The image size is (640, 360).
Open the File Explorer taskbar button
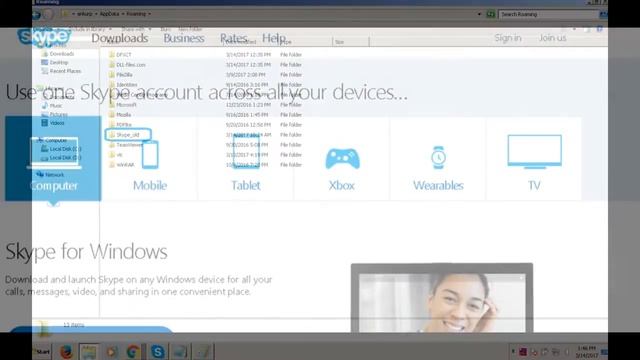(x=89, y=351)
